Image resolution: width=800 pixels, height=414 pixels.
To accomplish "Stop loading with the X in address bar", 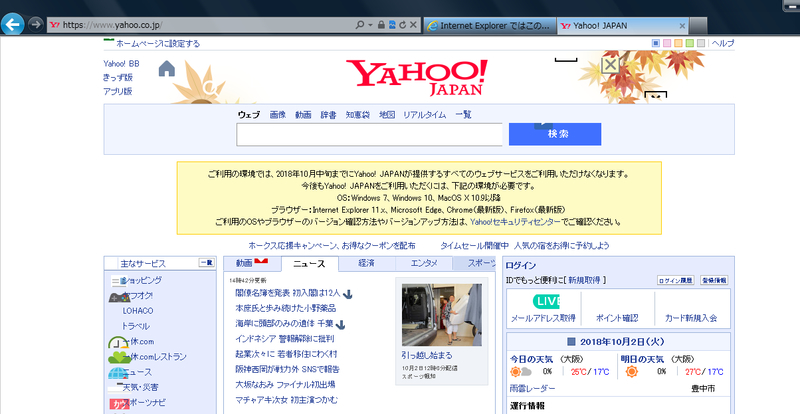I will [x=413, y=25].
